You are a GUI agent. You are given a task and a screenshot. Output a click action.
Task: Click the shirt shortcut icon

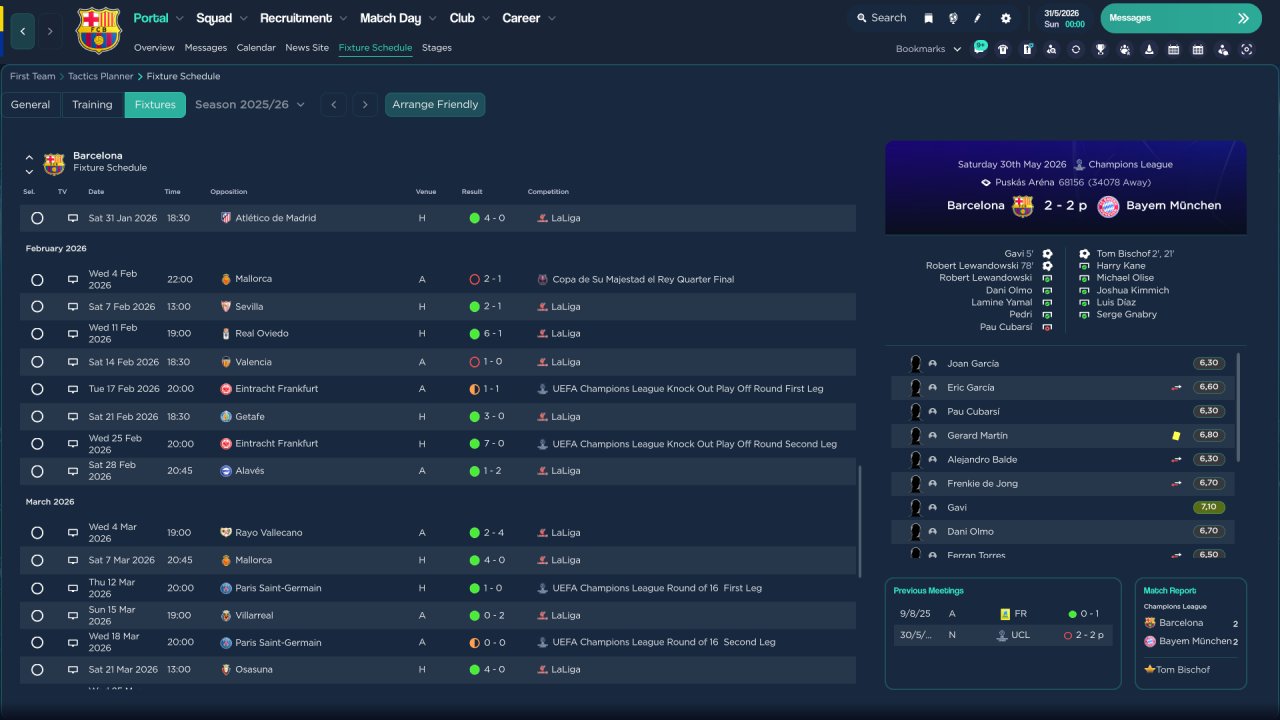point(1003,49)
